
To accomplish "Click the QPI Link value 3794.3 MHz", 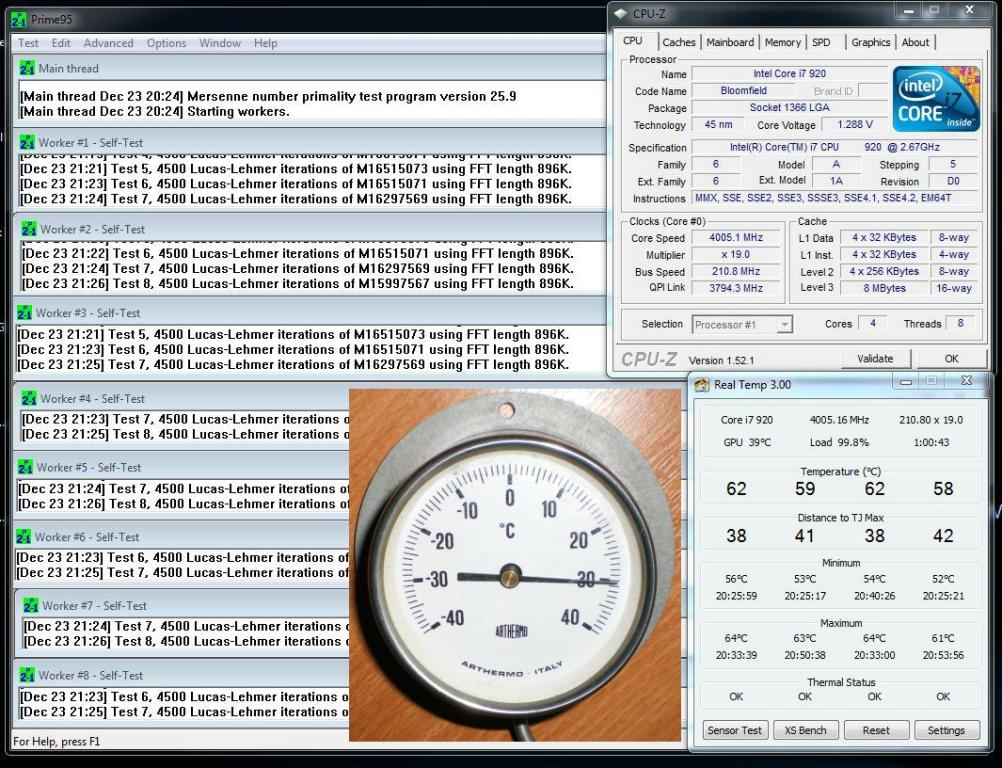I will [736, 288].
